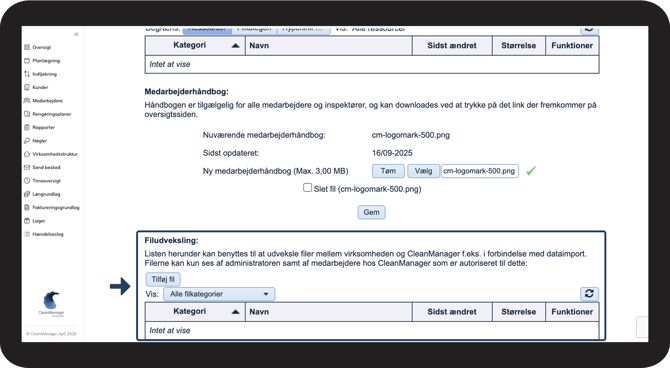Viewport: 670px width, 368px height.
Task: Open Faktureringsgrundlag from the sidebar
Action: coord(52,208)
